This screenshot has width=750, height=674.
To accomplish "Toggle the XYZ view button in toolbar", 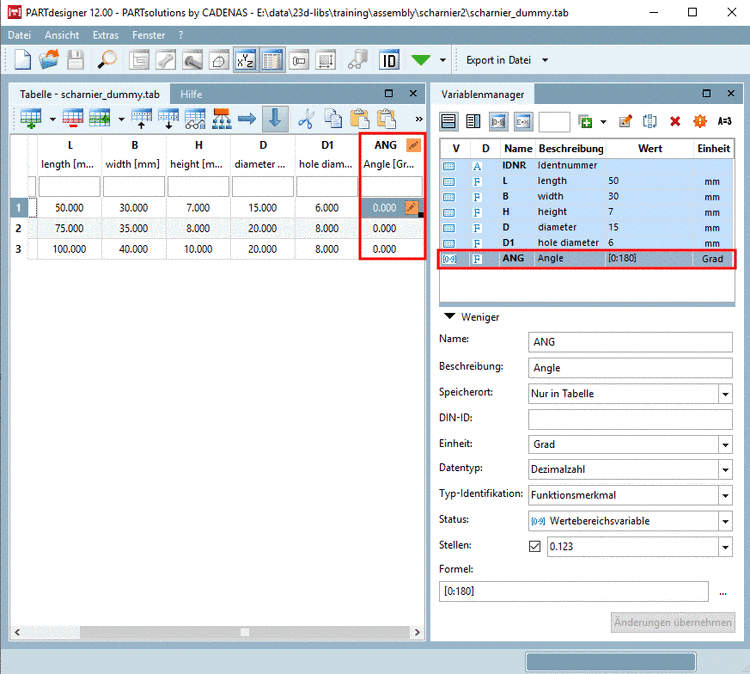I will pos(244,60).
